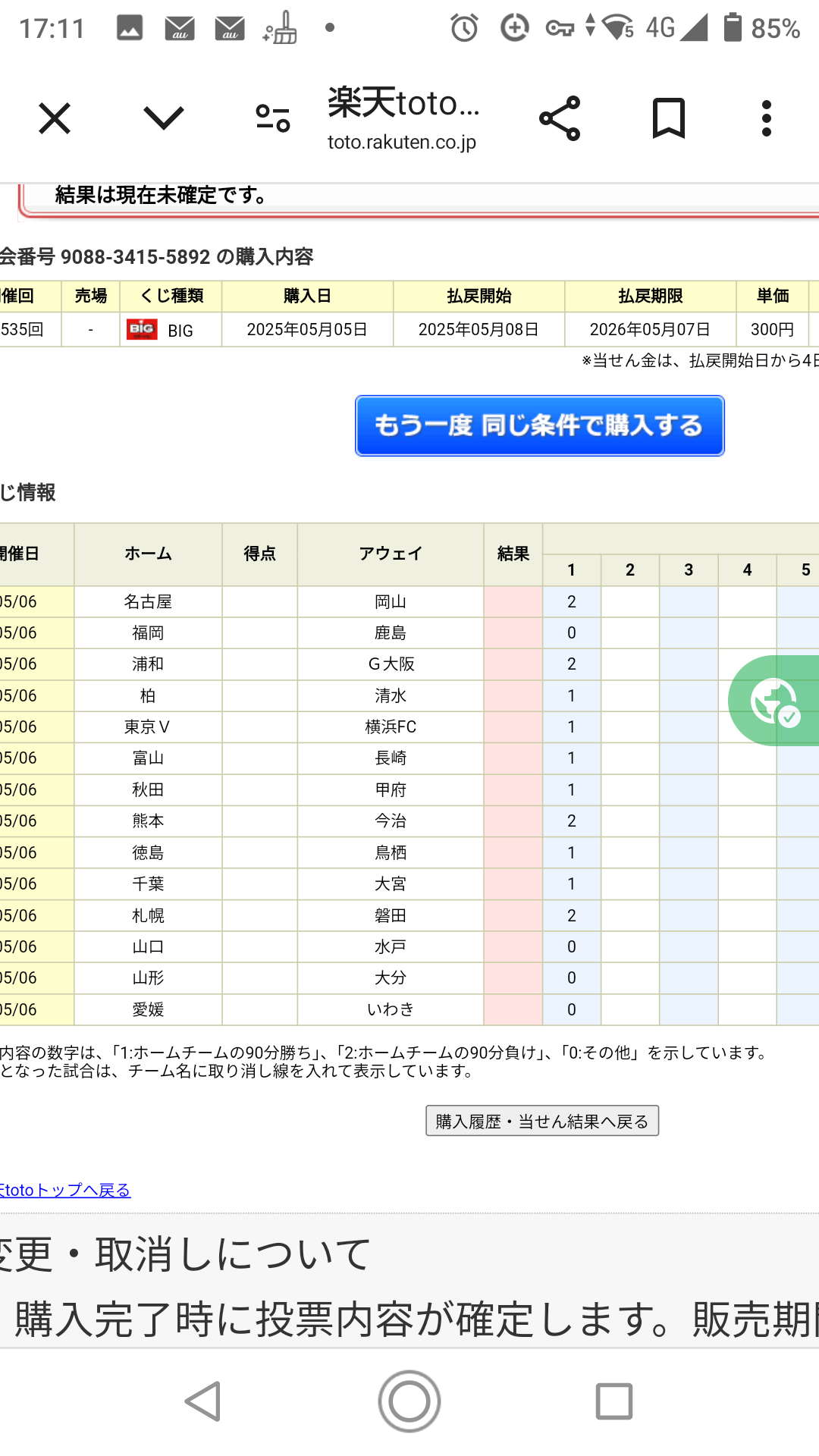Open Android recent apps
Viewport: 819px width, 1456px height.
click(x=614, y=1401)
